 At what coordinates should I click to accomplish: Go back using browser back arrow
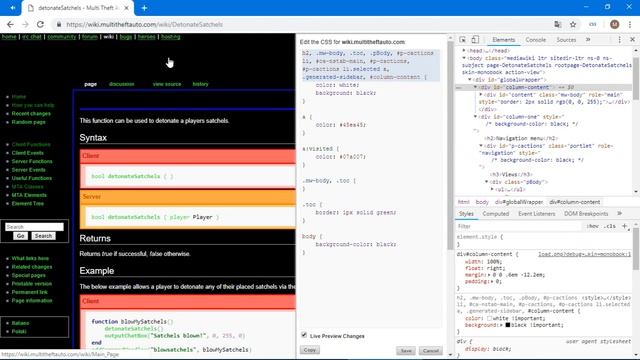10,24
